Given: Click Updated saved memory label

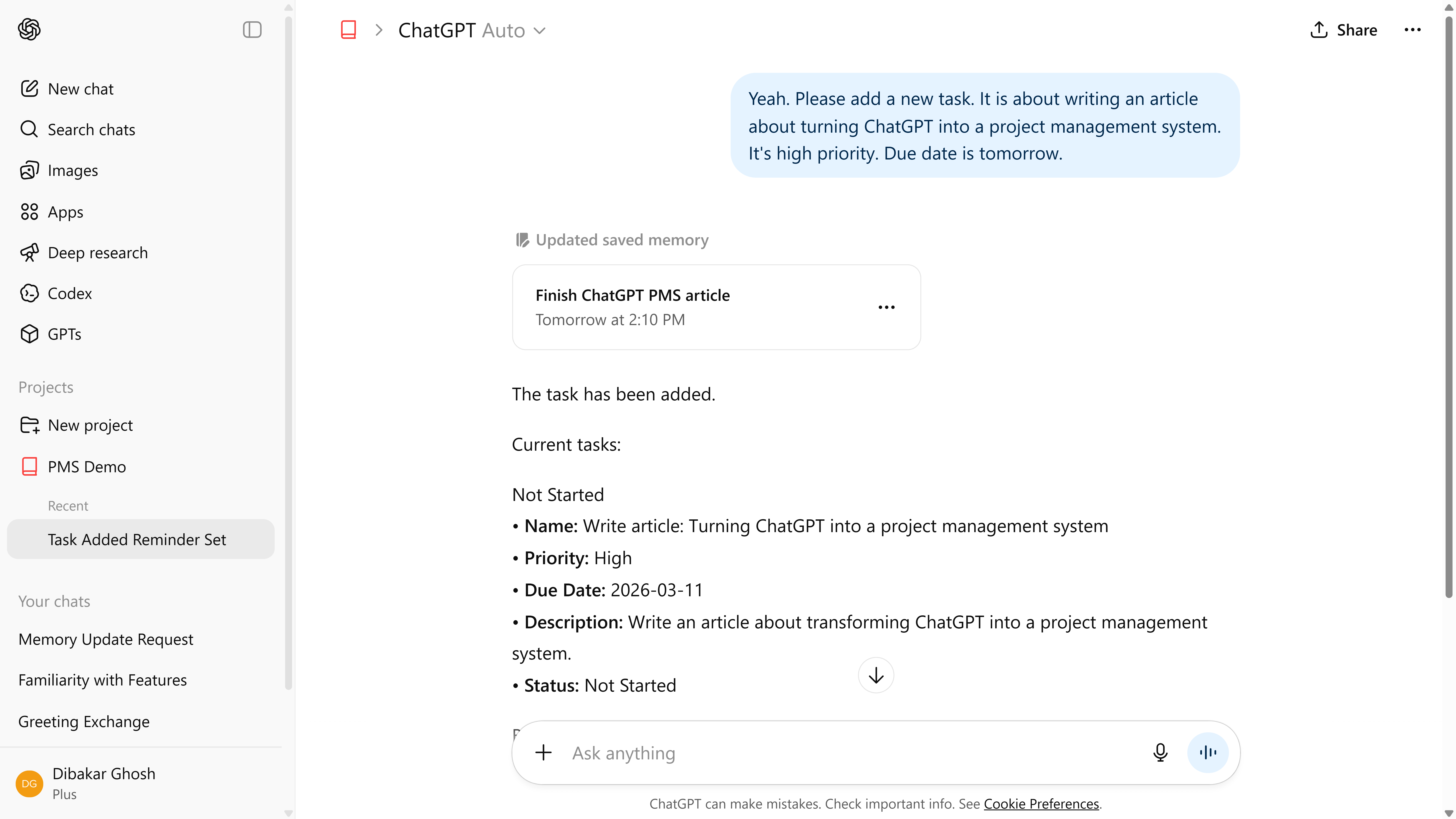Looking at the screenshot, I should [622, 240].
